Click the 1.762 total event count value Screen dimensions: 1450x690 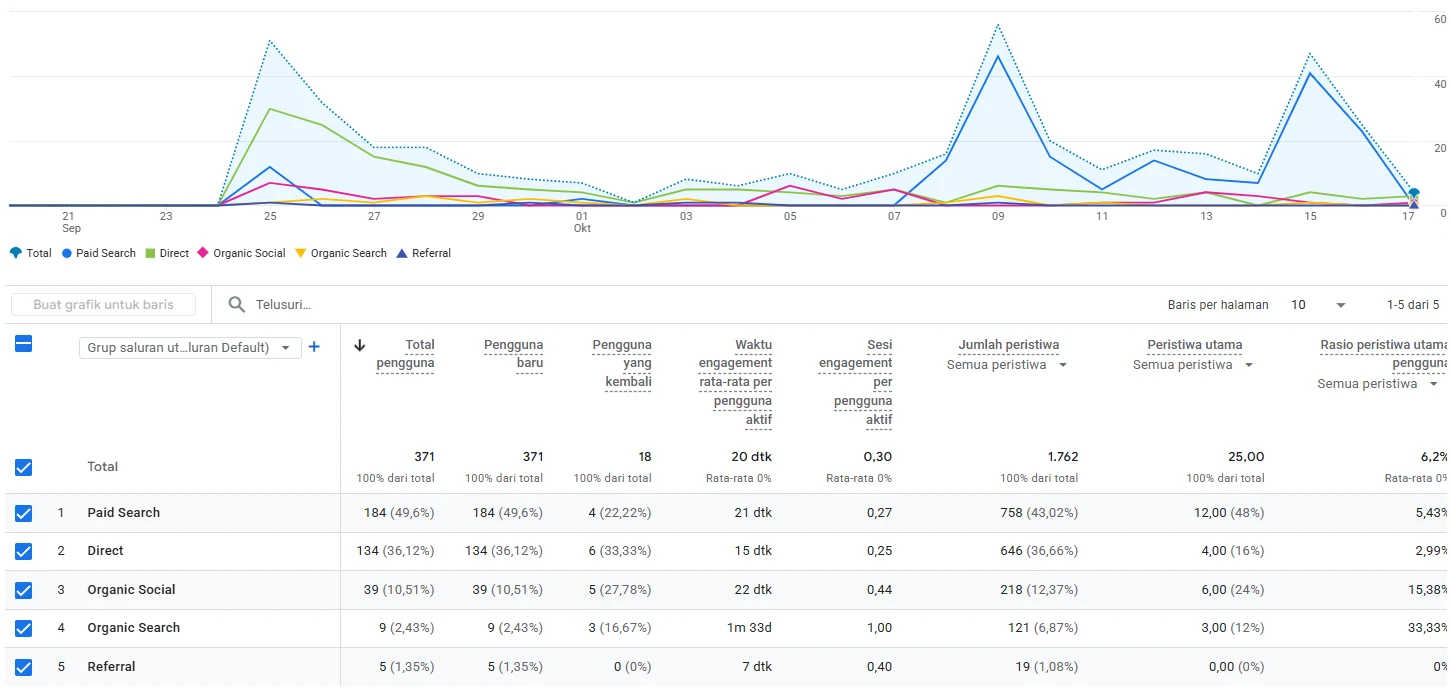1062,457
